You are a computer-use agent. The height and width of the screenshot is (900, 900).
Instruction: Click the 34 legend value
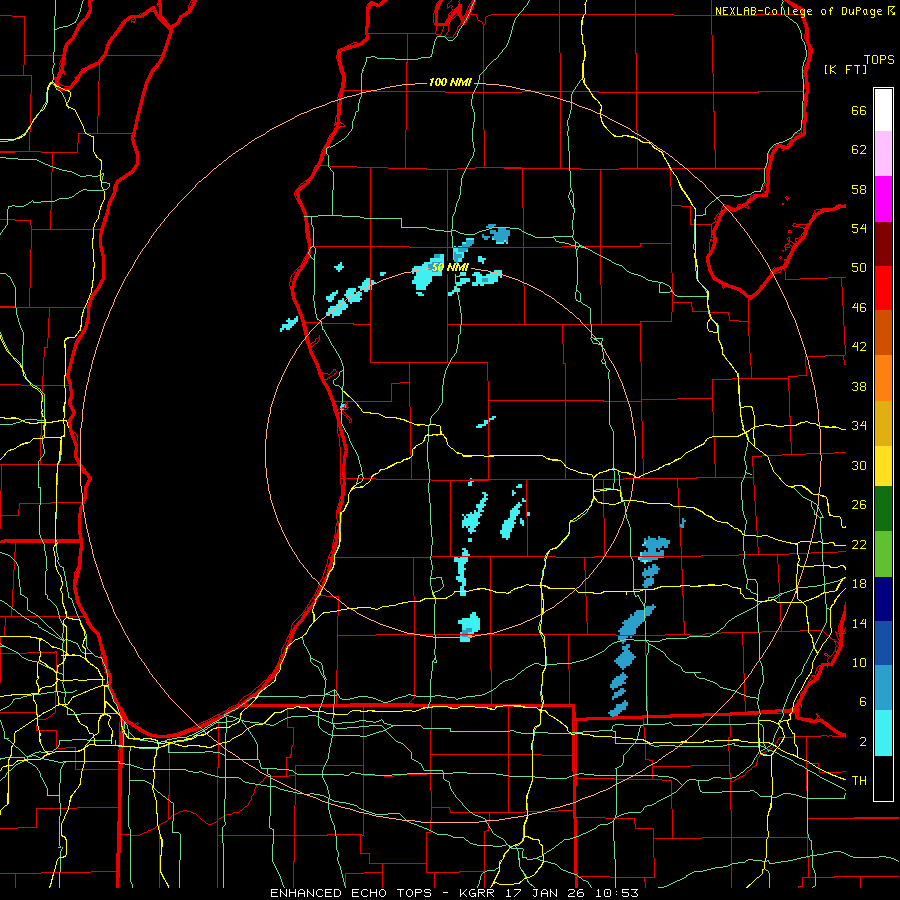coord(859,426)
